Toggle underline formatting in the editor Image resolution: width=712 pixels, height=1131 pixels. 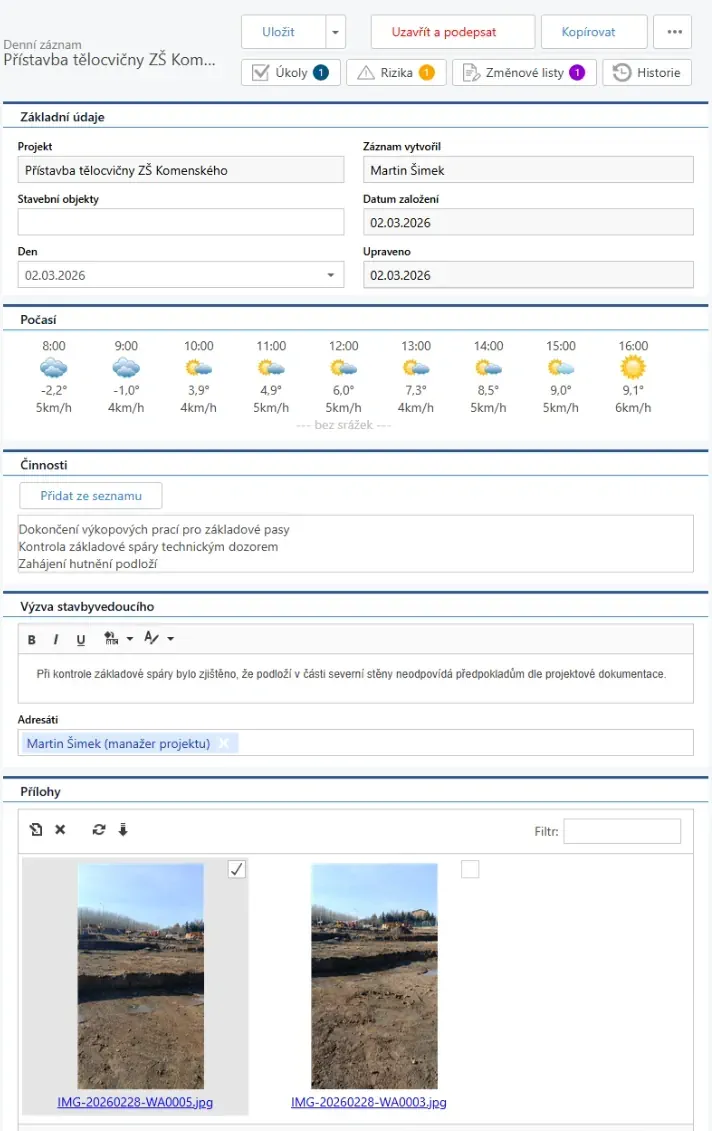(x=81, y=640)
